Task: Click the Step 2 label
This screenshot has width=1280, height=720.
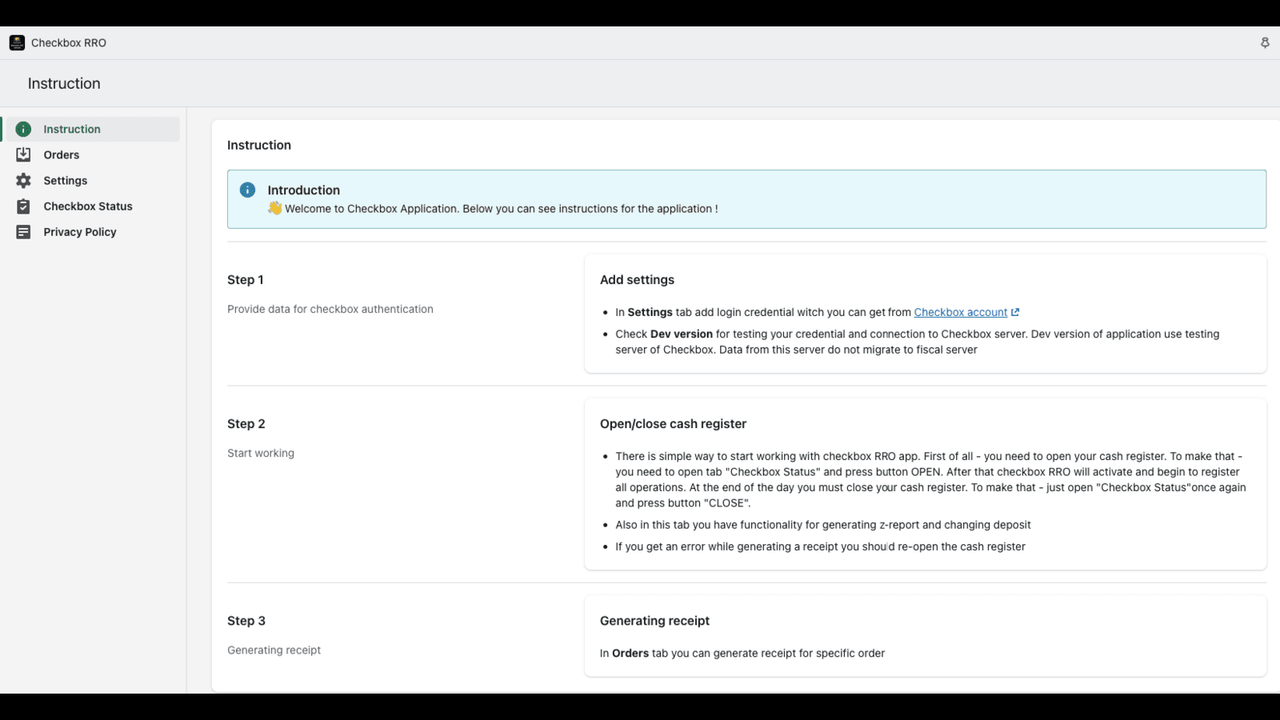Action: coord(246,424)
